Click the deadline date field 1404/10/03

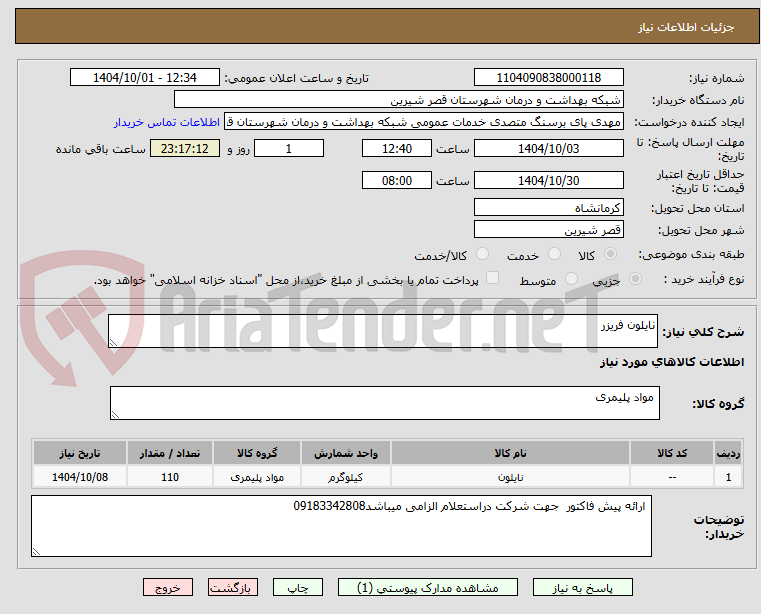[x=548, y=149]
